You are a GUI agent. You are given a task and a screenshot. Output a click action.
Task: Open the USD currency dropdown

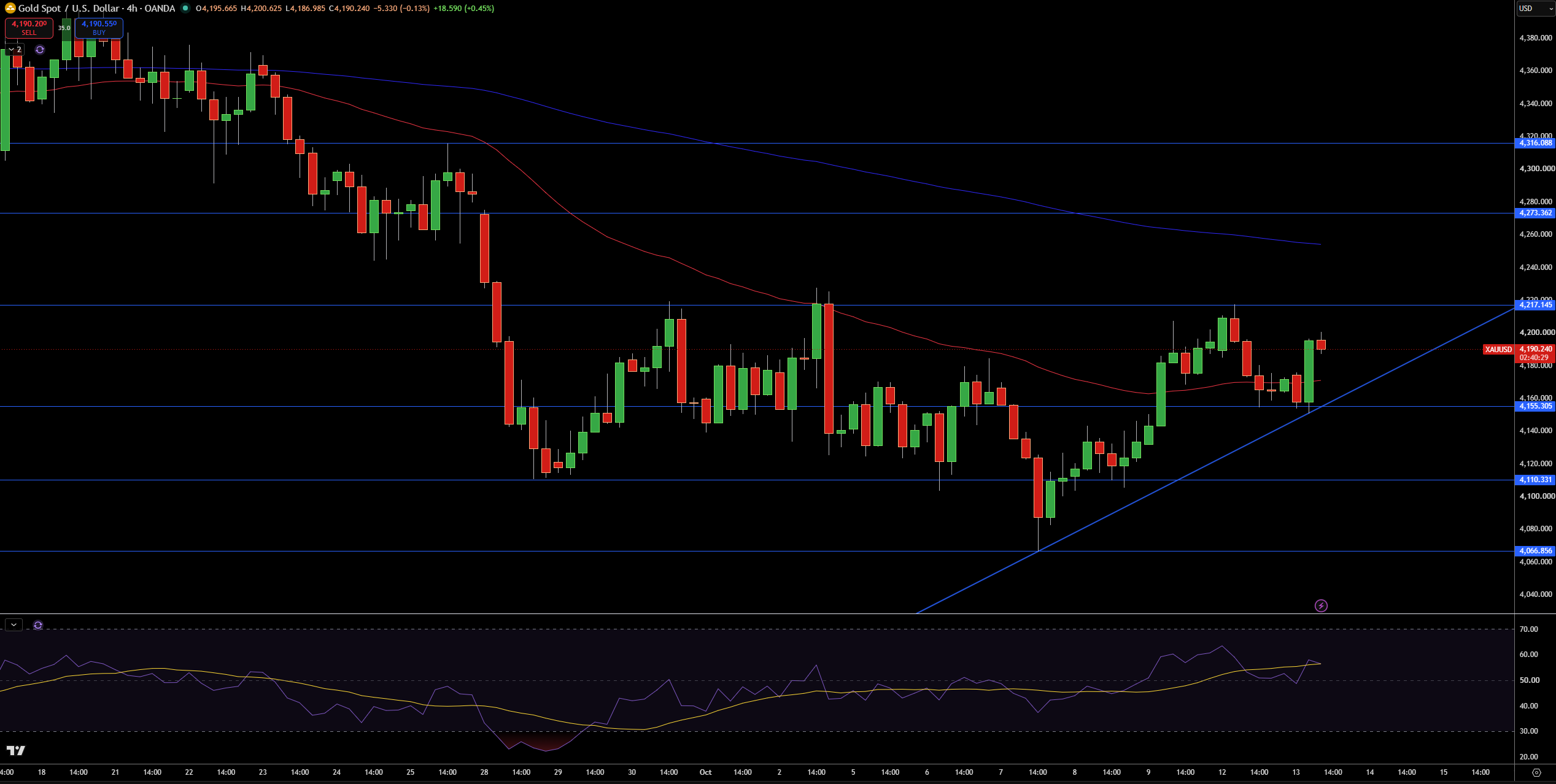1536,9
